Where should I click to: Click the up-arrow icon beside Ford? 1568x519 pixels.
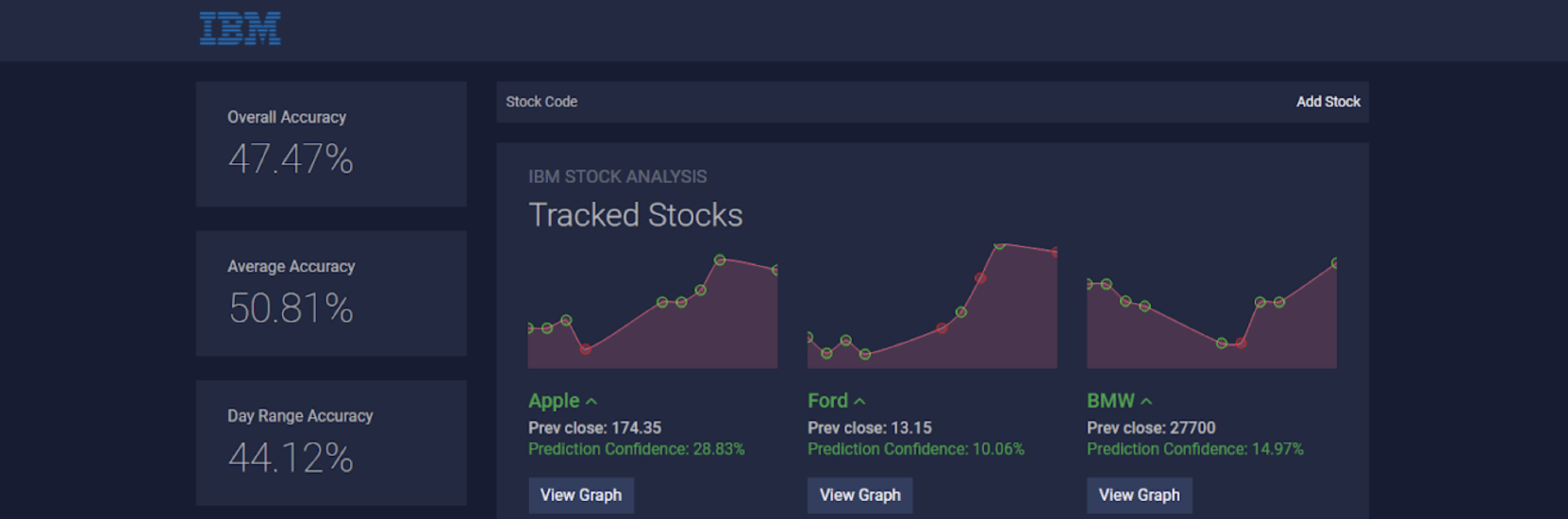859,402
